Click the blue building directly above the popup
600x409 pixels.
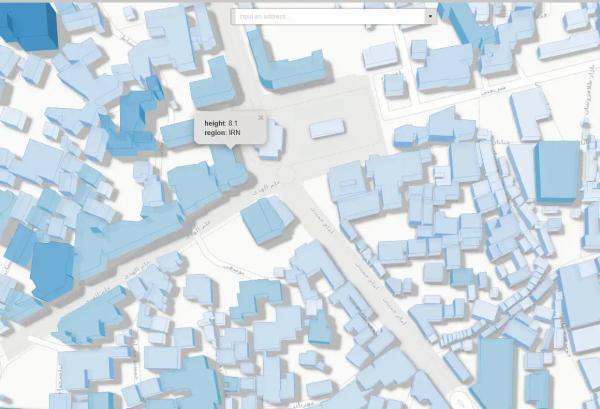pyautogui.click(x=212, y=88)
